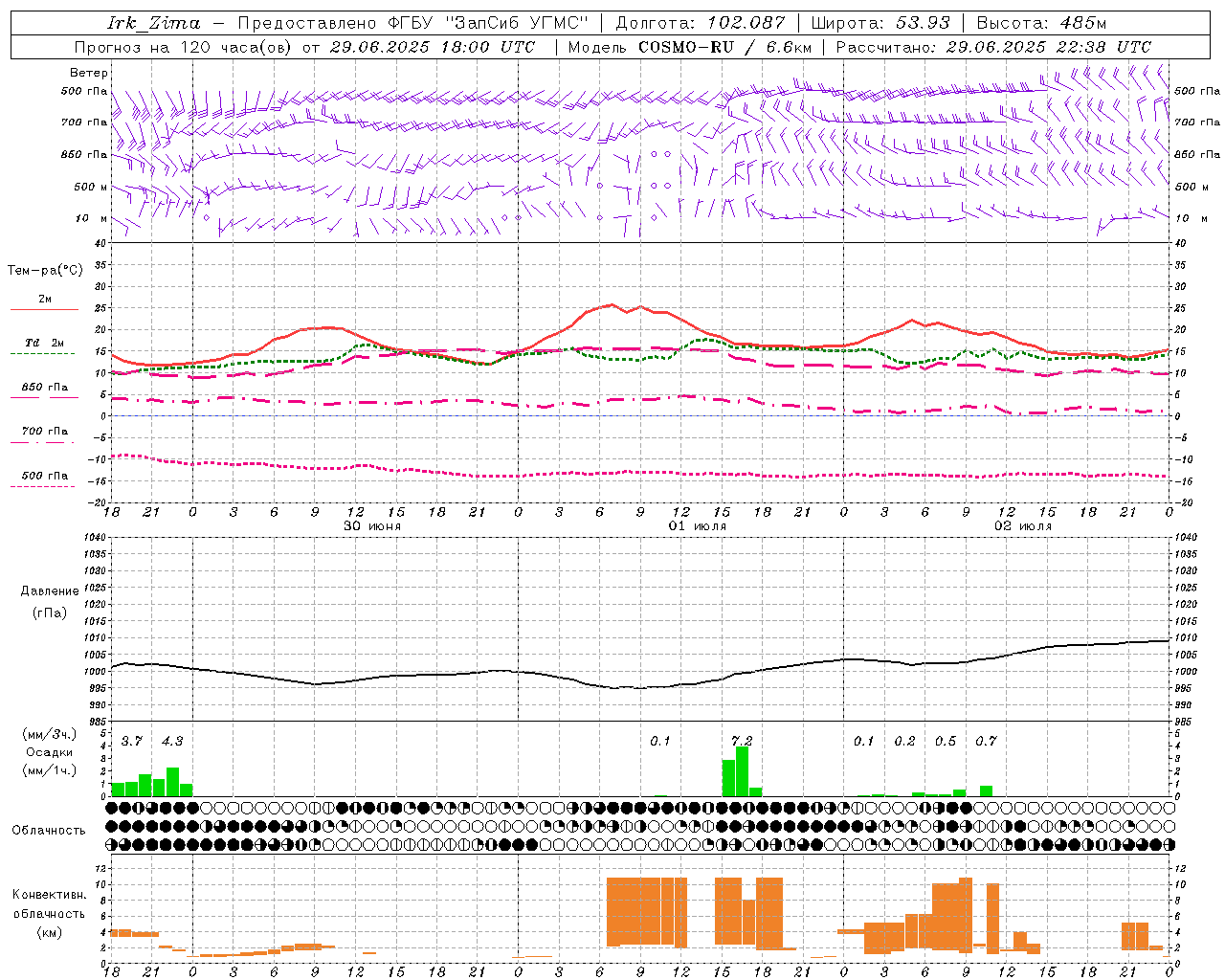Click the Осадки precipitation label
1225x980 pixels.
[x=49, y=752]
